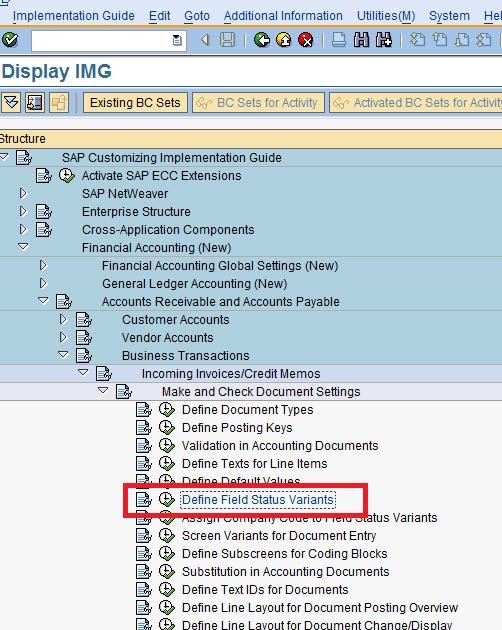
Task: Click the BC Sets for Activity button
Action: 258,103
